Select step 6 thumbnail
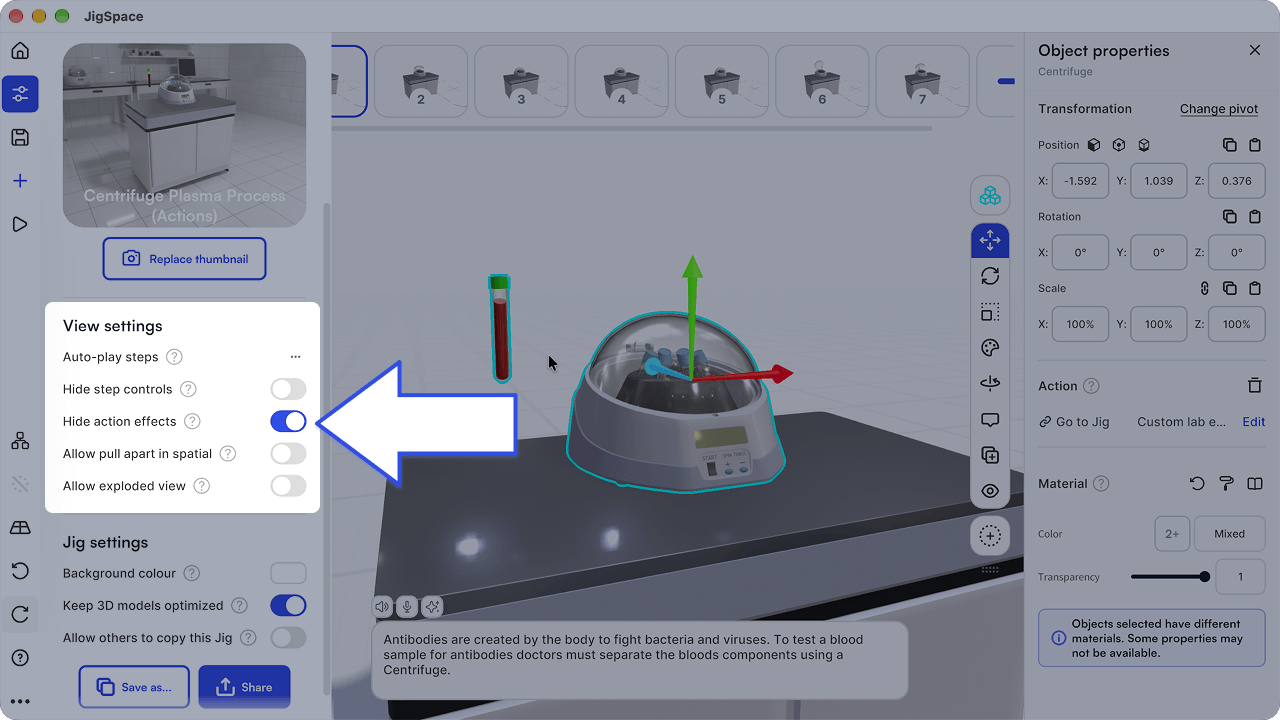This screenshot has width=1280, height=720. point(822,81)
